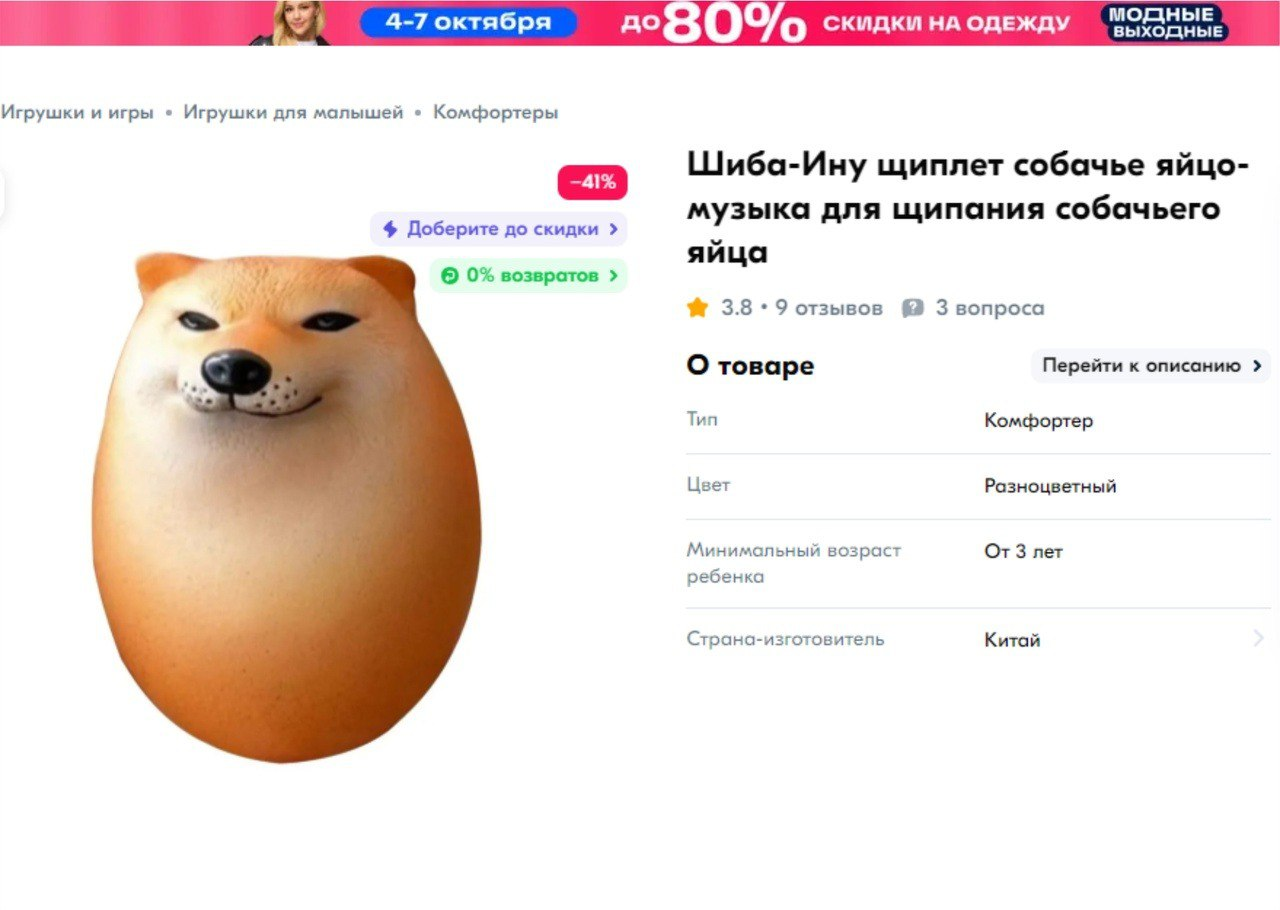The image size is (1280, 910).
Task: Click the 4-7 октября banner date pill
Action: (468, 22)
